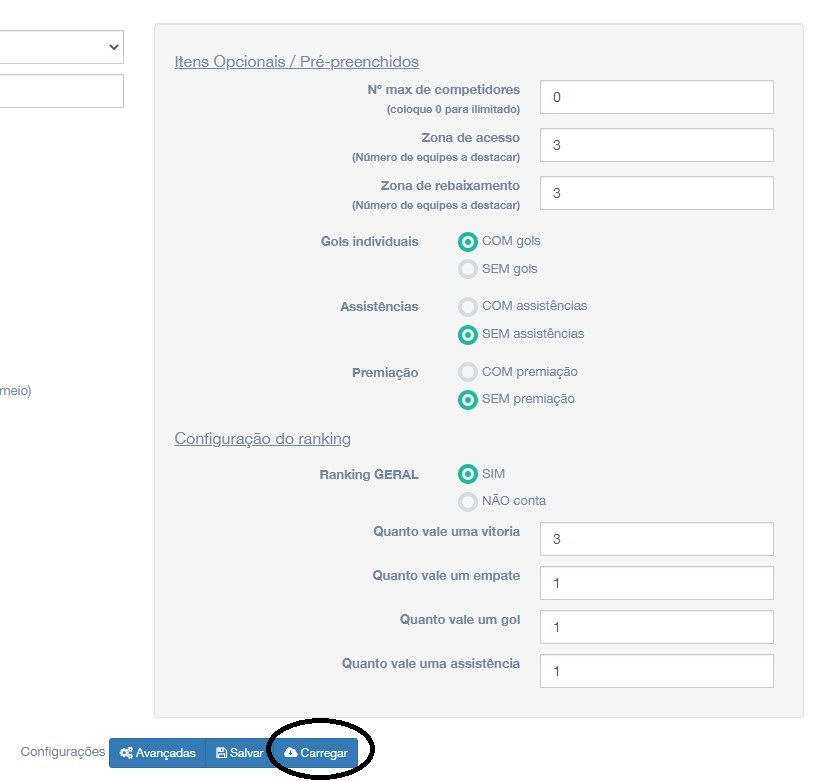822x781 pixels.
Task: Click the Avançadas gears icon
Action: point(126,753)
